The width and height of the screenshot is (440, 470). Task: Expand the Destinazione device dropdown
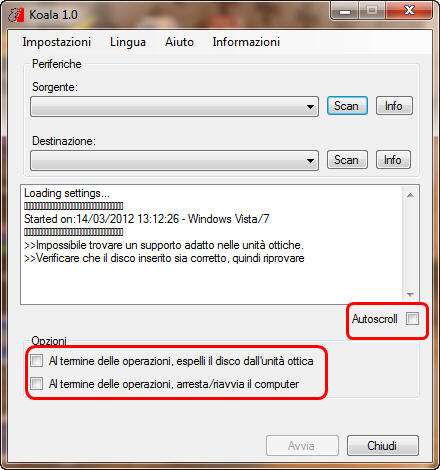(175, 161)
